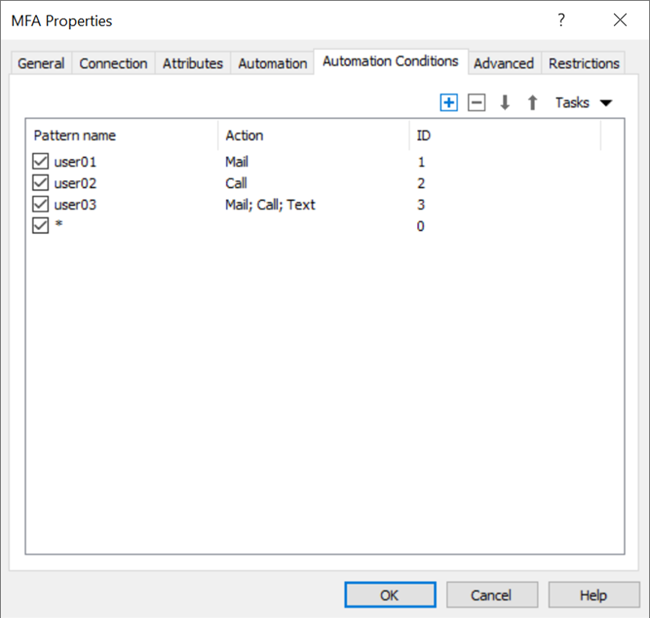Uncheck the user01 pattern checkbox
This screenshot has width=650, height=618.
[41, 161]
